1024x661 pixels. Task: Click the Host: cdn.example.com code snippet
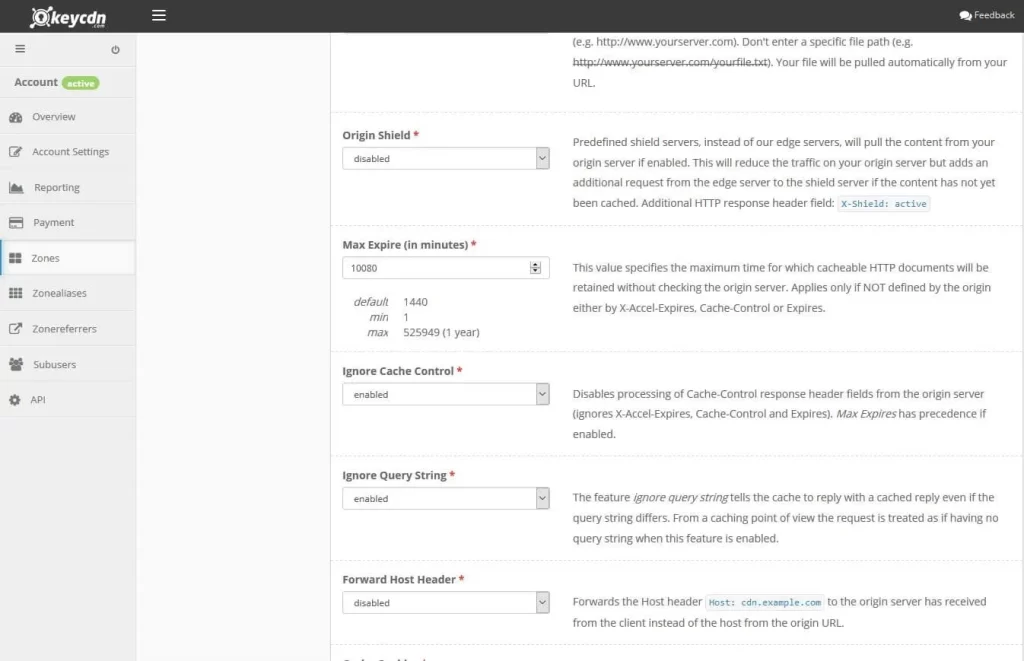click(765, 602)
